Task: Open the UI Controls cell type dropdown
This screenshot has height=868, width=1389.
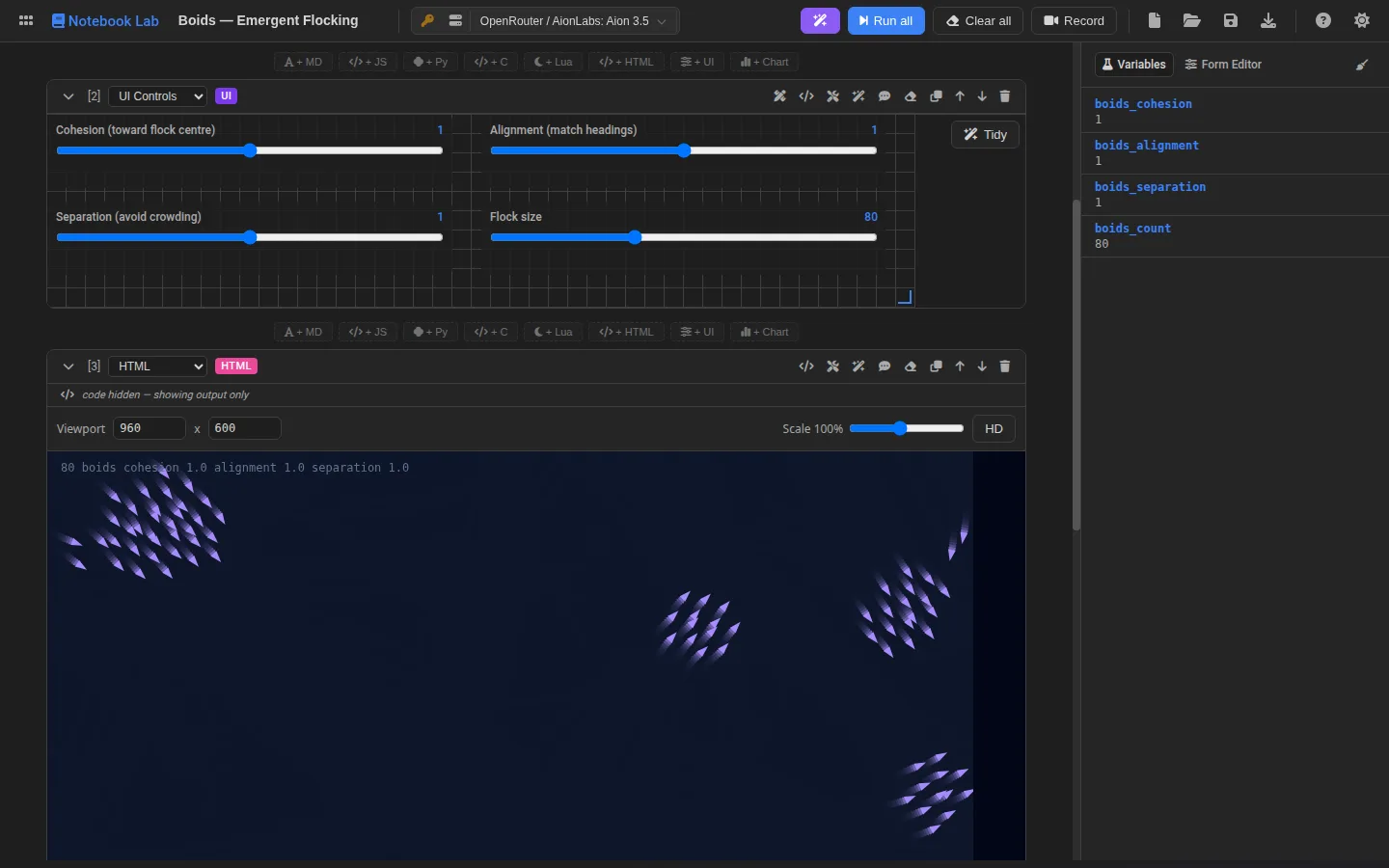Action: click(157, 96)
